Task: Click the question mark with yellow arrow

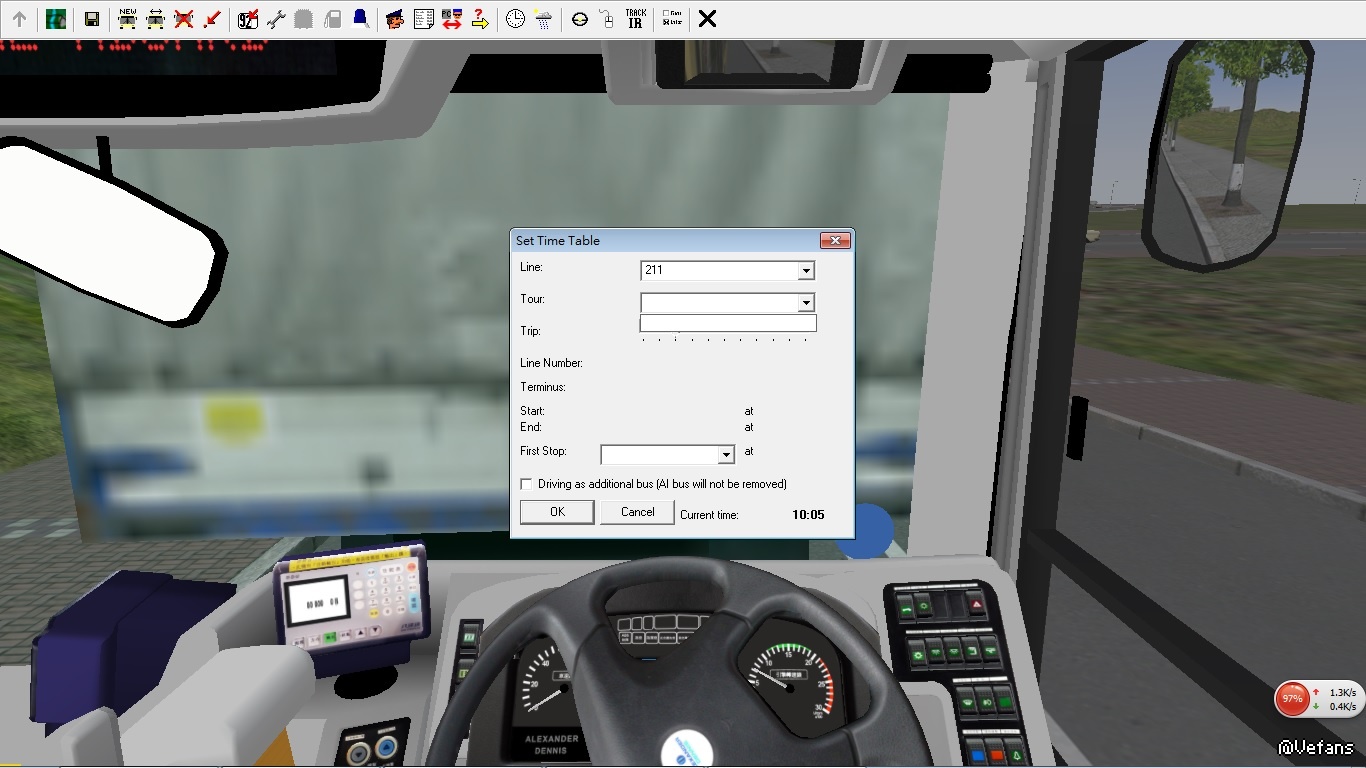Action: 480,19
